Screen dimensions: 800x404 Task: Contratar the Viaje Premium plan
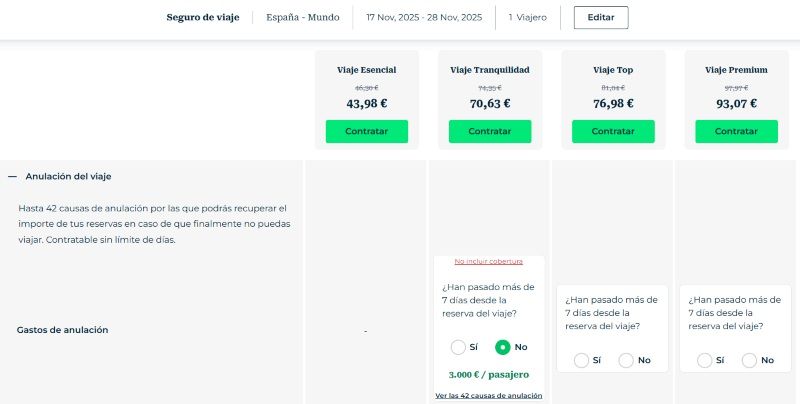coord(735,131)
